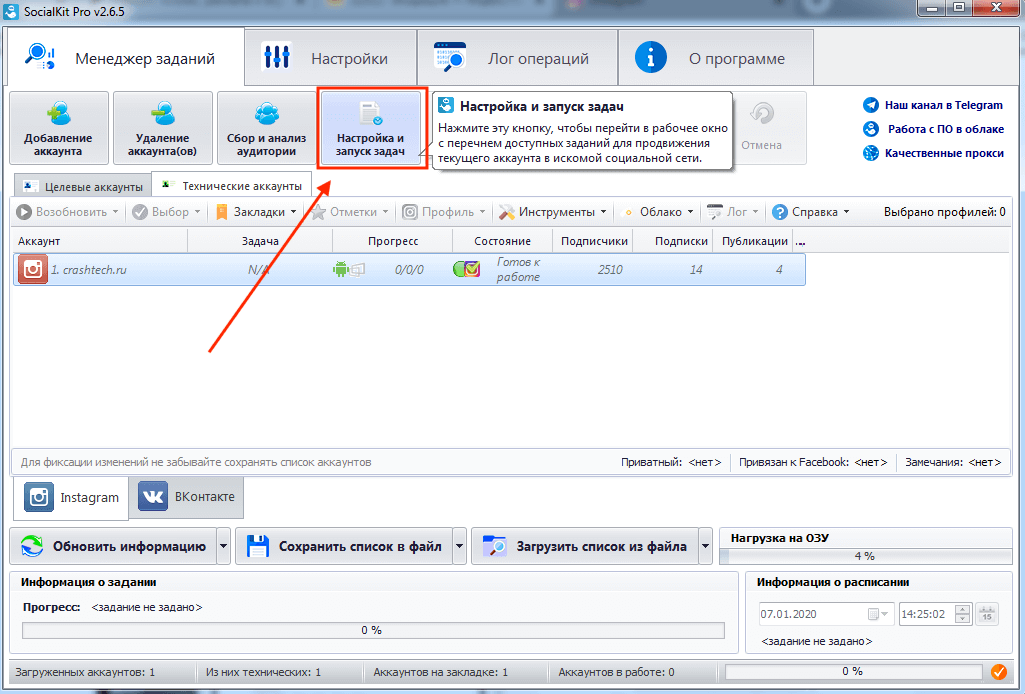
Task: Expand the Загрузить список dropdown arrow
Action: (705, 546)
